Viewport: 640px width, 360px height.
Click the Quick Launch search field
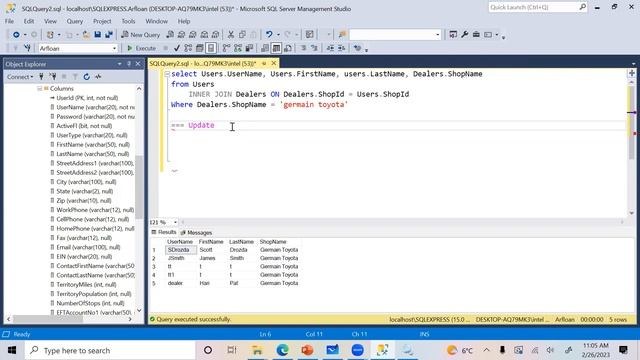(538, 7)
